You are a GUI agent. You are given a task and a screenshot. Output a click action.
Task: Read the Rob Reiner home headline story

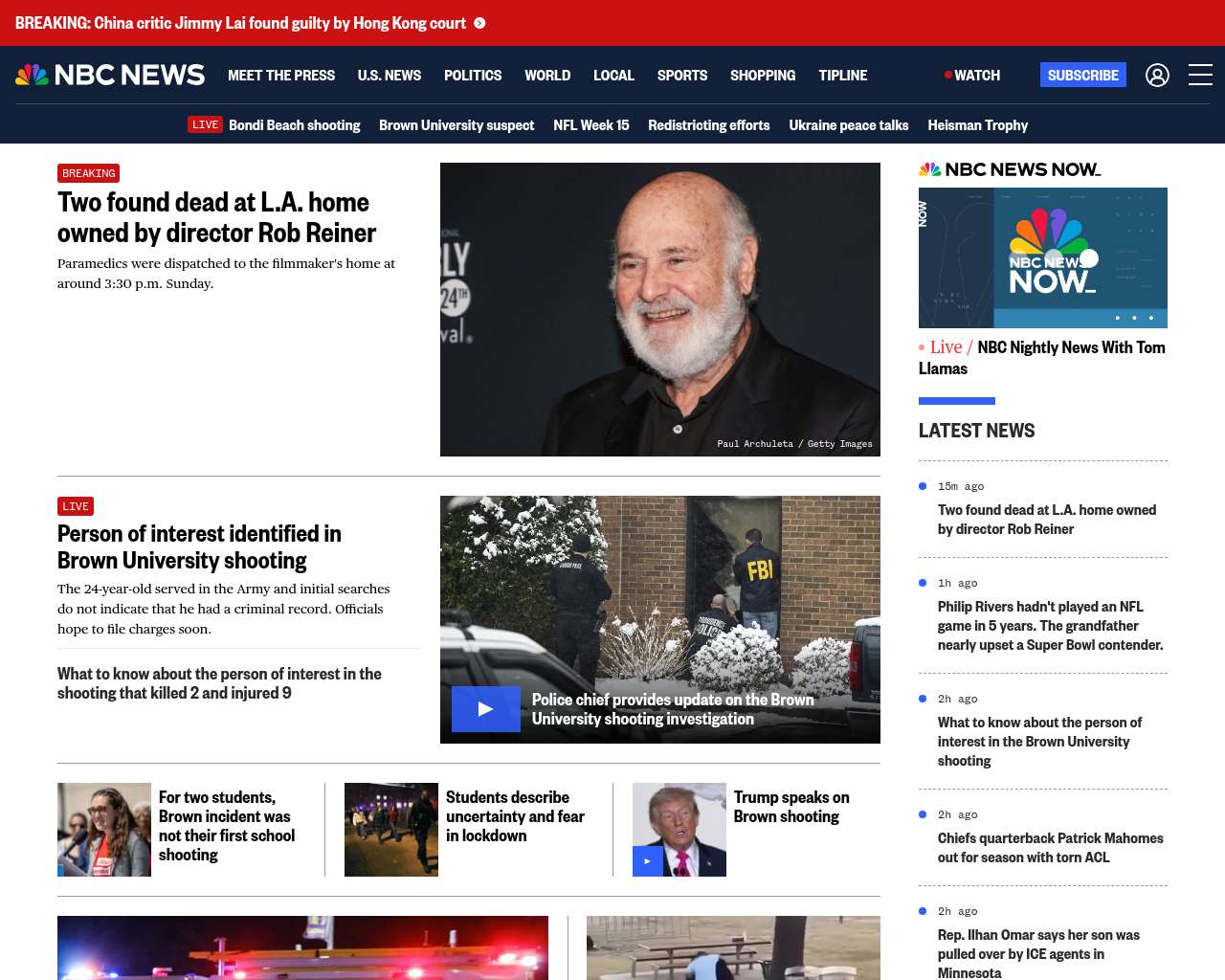coord(216,217)
